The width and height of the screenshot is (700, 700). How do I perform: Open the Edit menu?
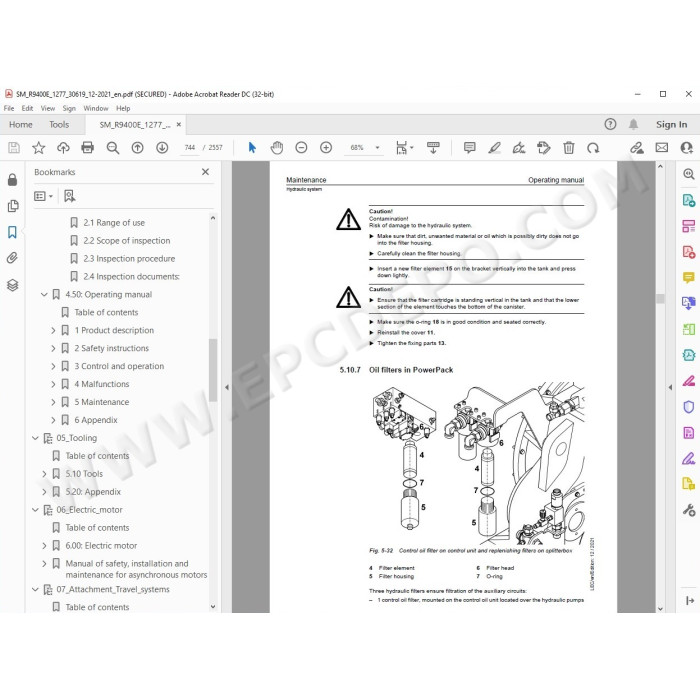point(27,108)
